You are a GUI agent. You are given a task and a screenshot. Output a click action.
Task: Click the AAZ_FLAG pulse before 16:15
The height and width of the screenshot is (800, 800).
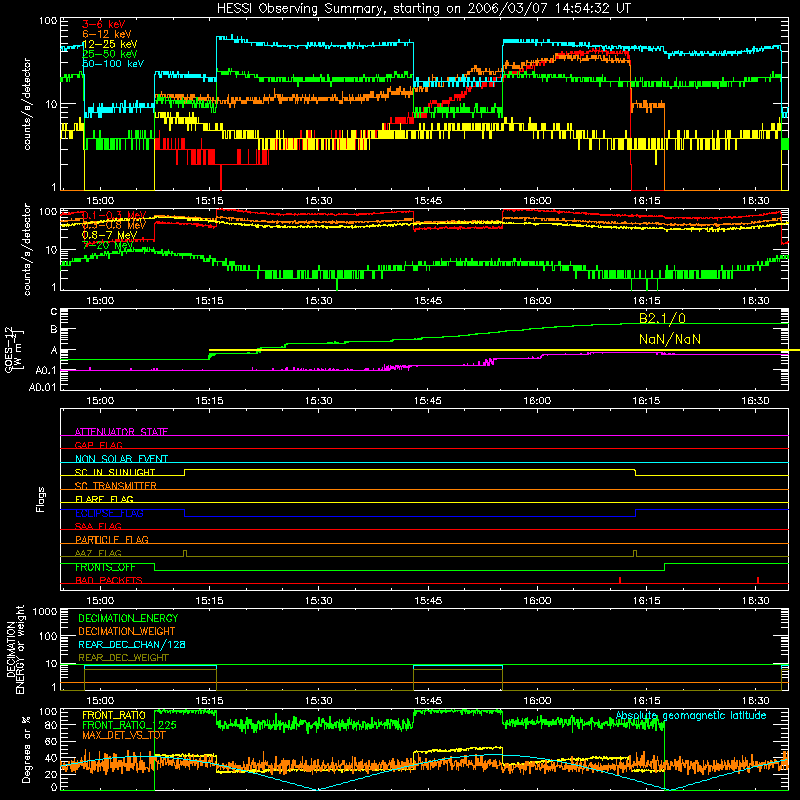pos(635,553)
